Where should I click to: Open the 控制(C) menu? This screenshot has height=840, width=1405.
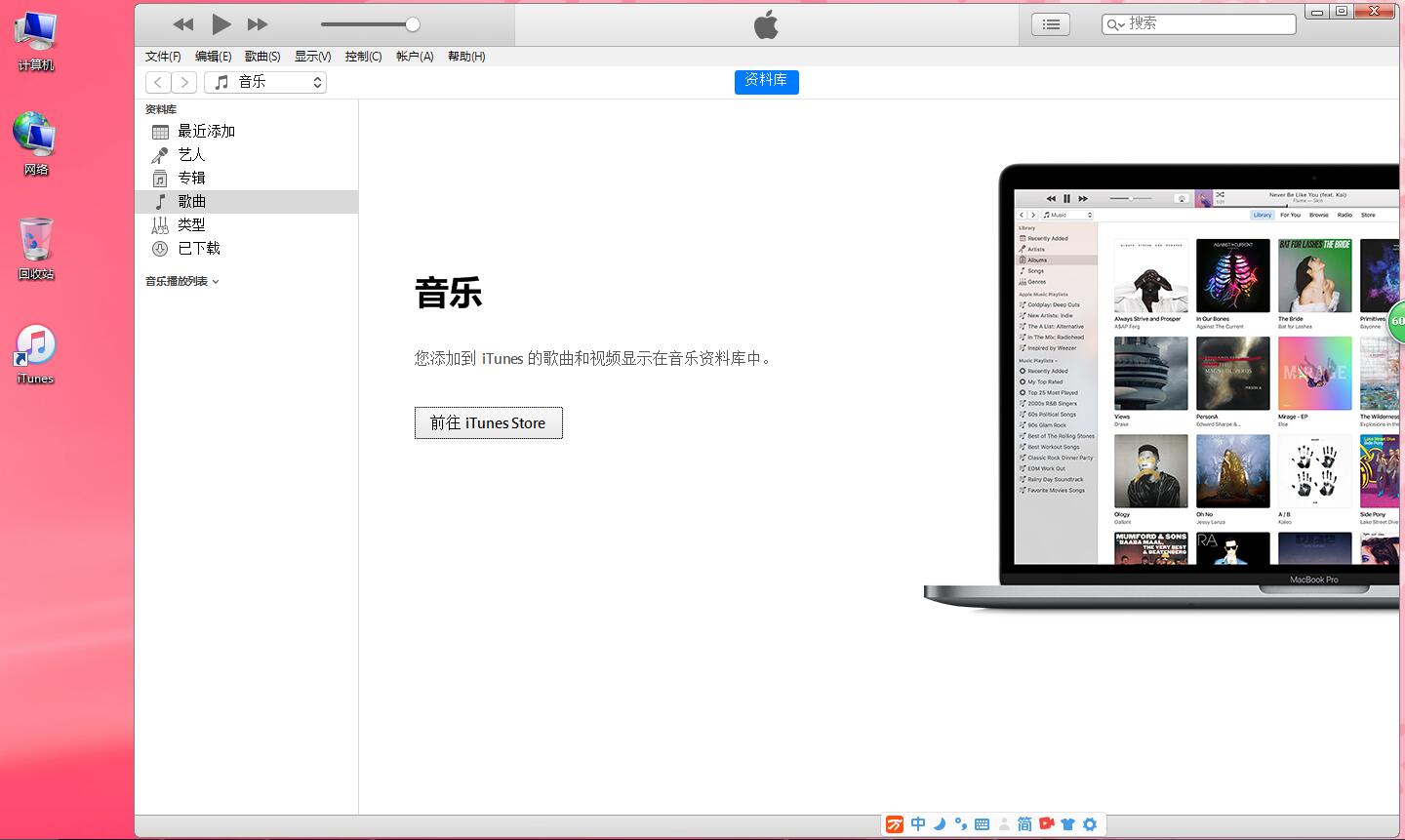(364, 57)
